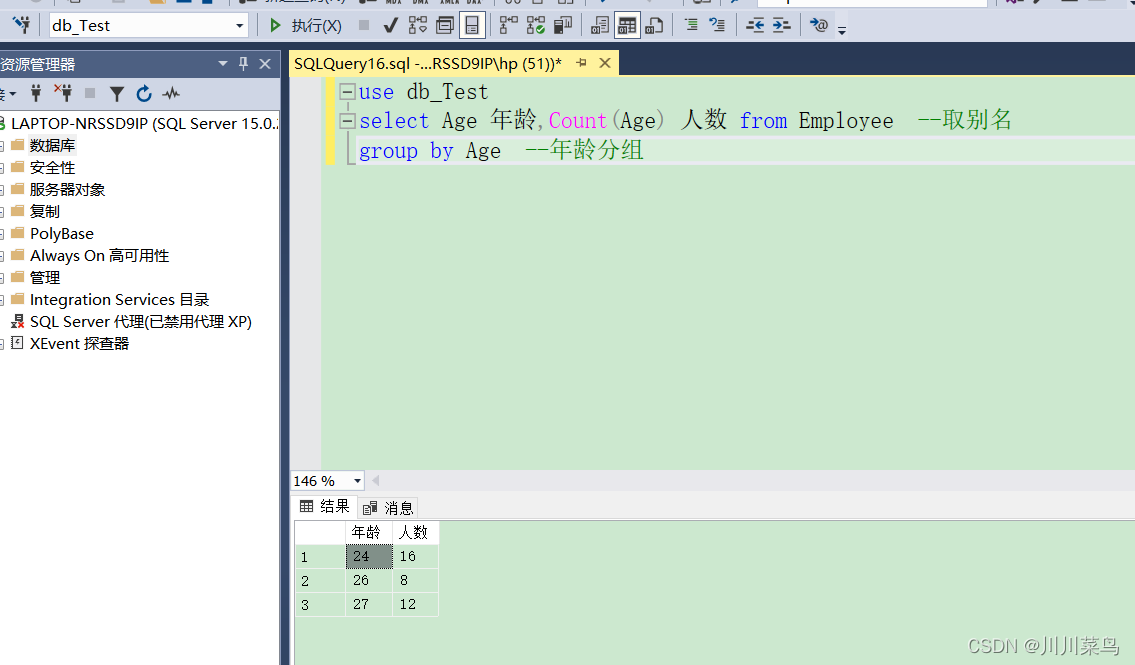Toggle IntelliSense enabled button
Image resolution: width=1135 pixels, height=665 pixels.
click(x=472, y=26)
